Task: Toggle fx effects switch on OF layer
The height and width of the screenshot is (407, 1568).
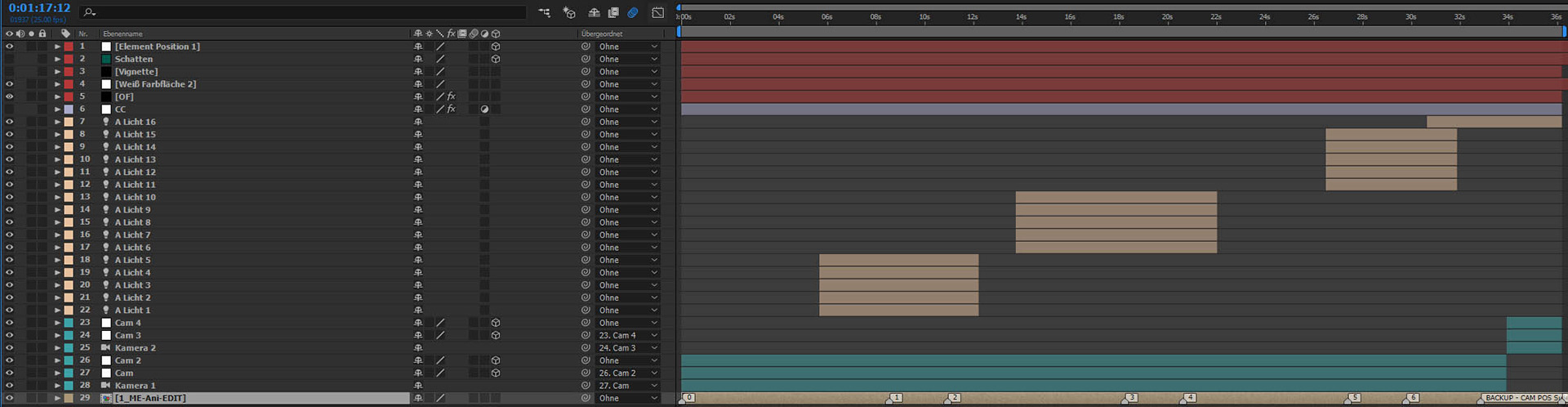Action: click(451, 96)
